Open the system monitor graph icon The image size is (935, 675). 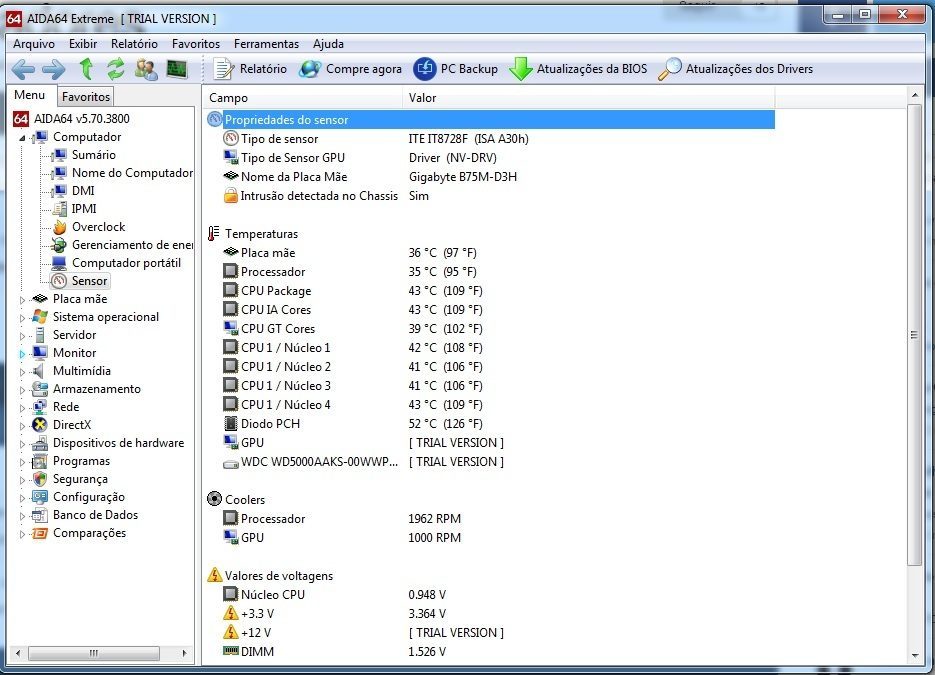[177, 69]
